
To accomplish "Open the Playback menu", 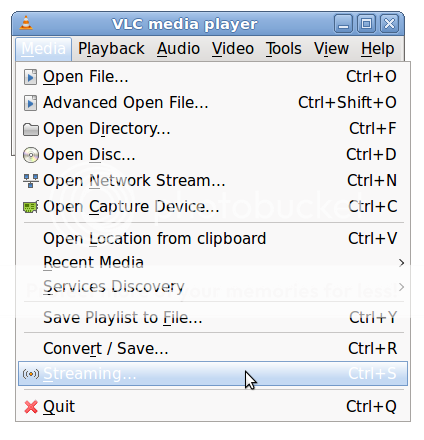I will pyautogui.click(x=111, y=49).
